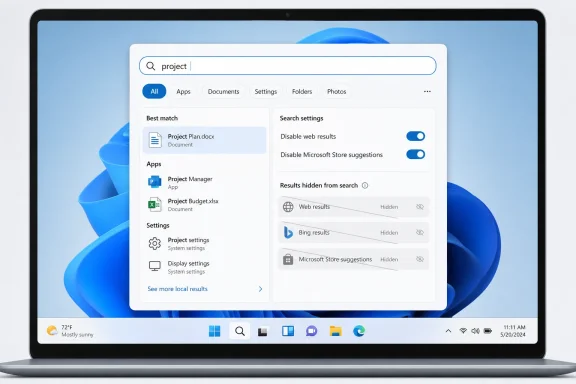576x384 pixels.
Task: Launch the Chat app from taskbar
Action: [312, 331]
